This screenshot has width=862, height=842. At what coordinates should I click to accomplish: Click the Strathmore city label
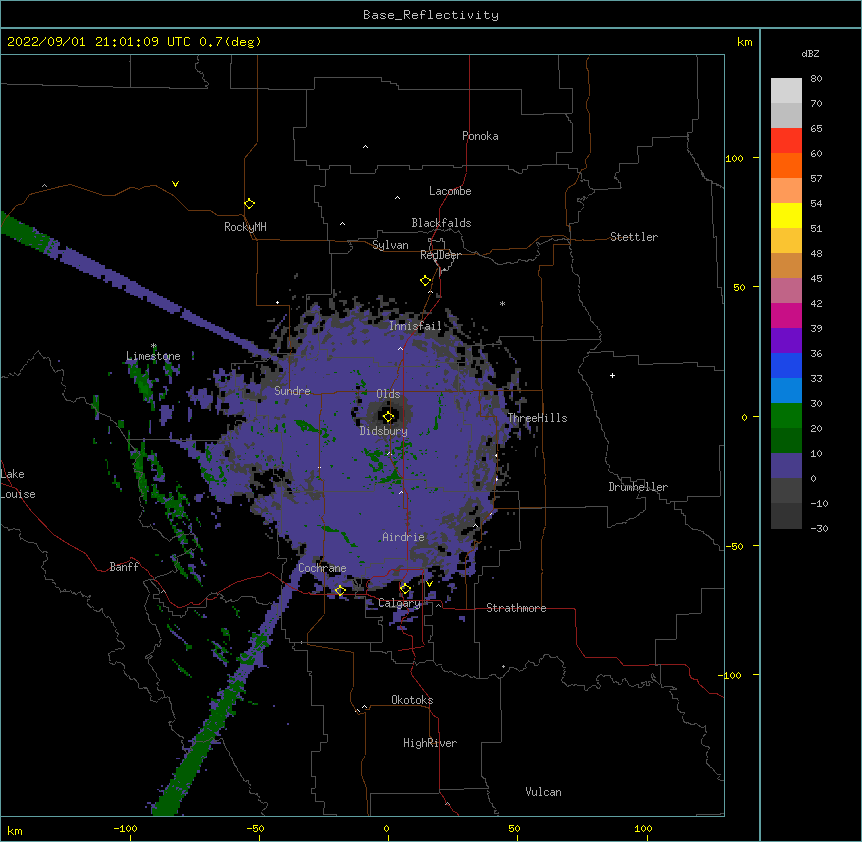516,608
